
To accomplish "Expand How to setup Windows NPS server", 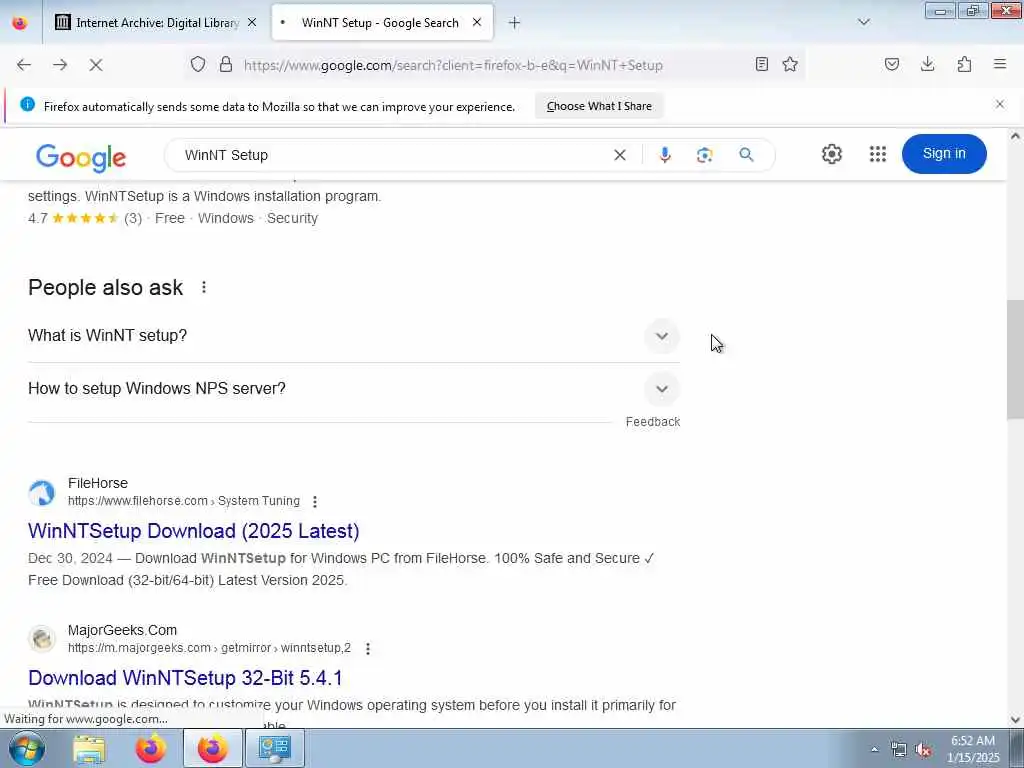I will click(353, 389).
